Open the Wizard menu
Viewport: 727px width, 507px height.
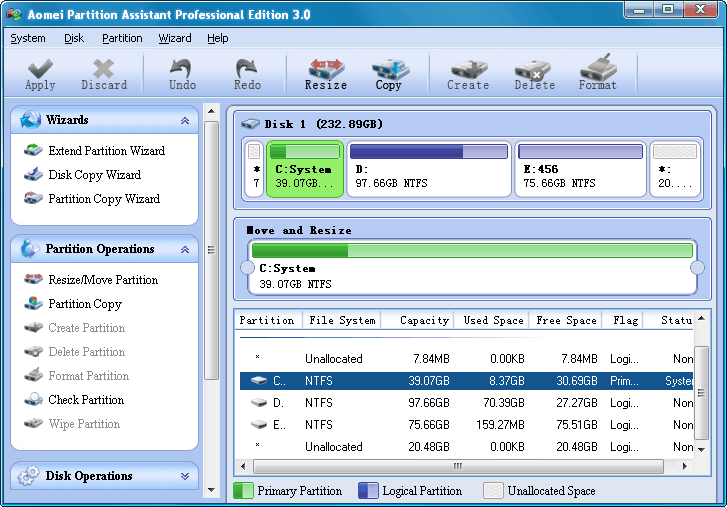[x=175, y=38]
